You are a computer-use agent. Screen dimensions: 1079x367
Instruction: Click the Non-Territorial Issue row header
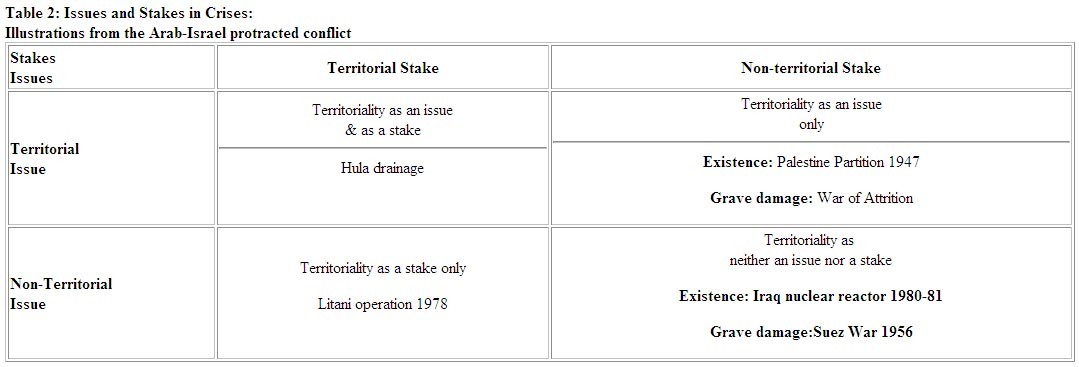click(x=111, y=293)
